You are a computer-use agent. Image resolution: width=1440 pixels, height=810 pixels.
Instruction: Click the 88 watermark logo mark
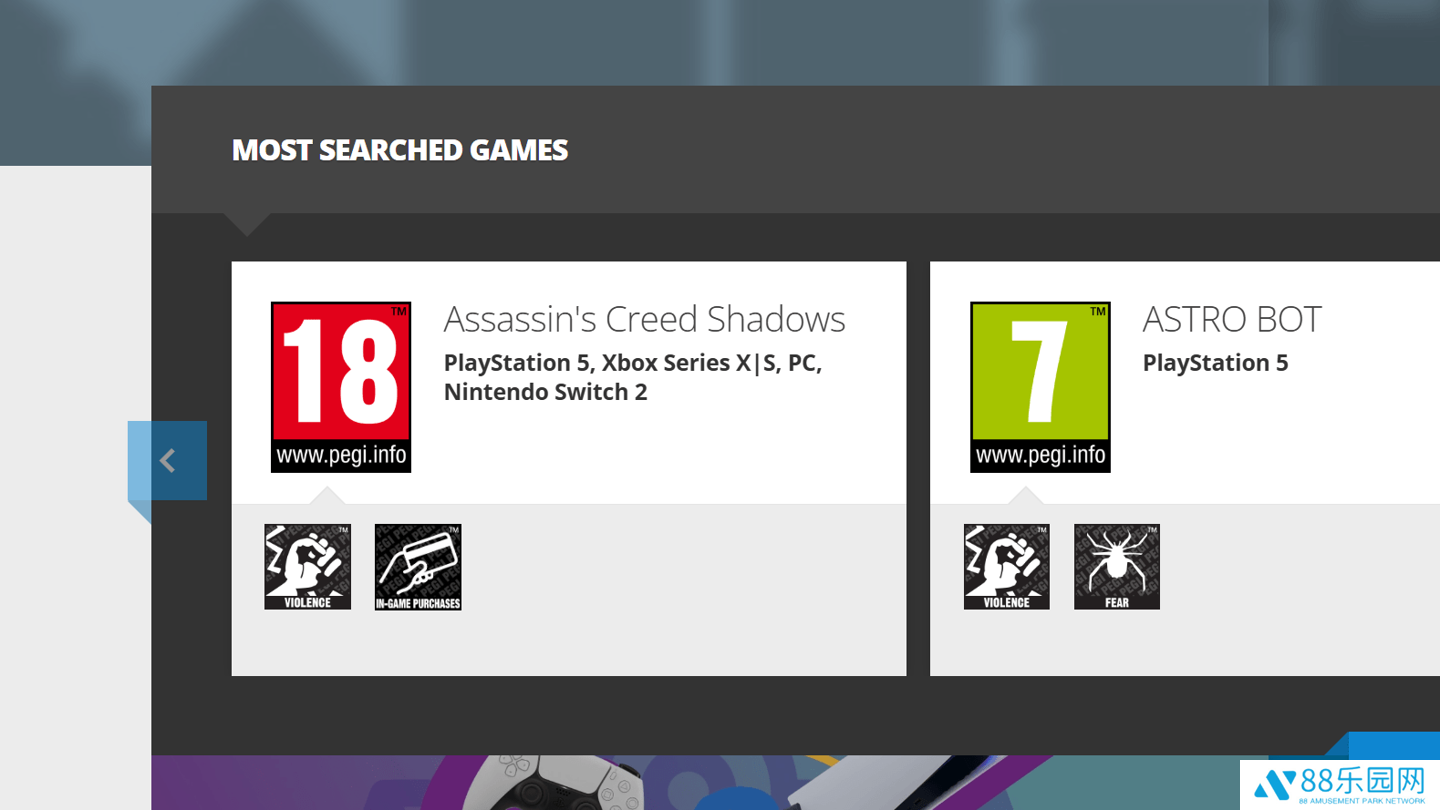1273,785
